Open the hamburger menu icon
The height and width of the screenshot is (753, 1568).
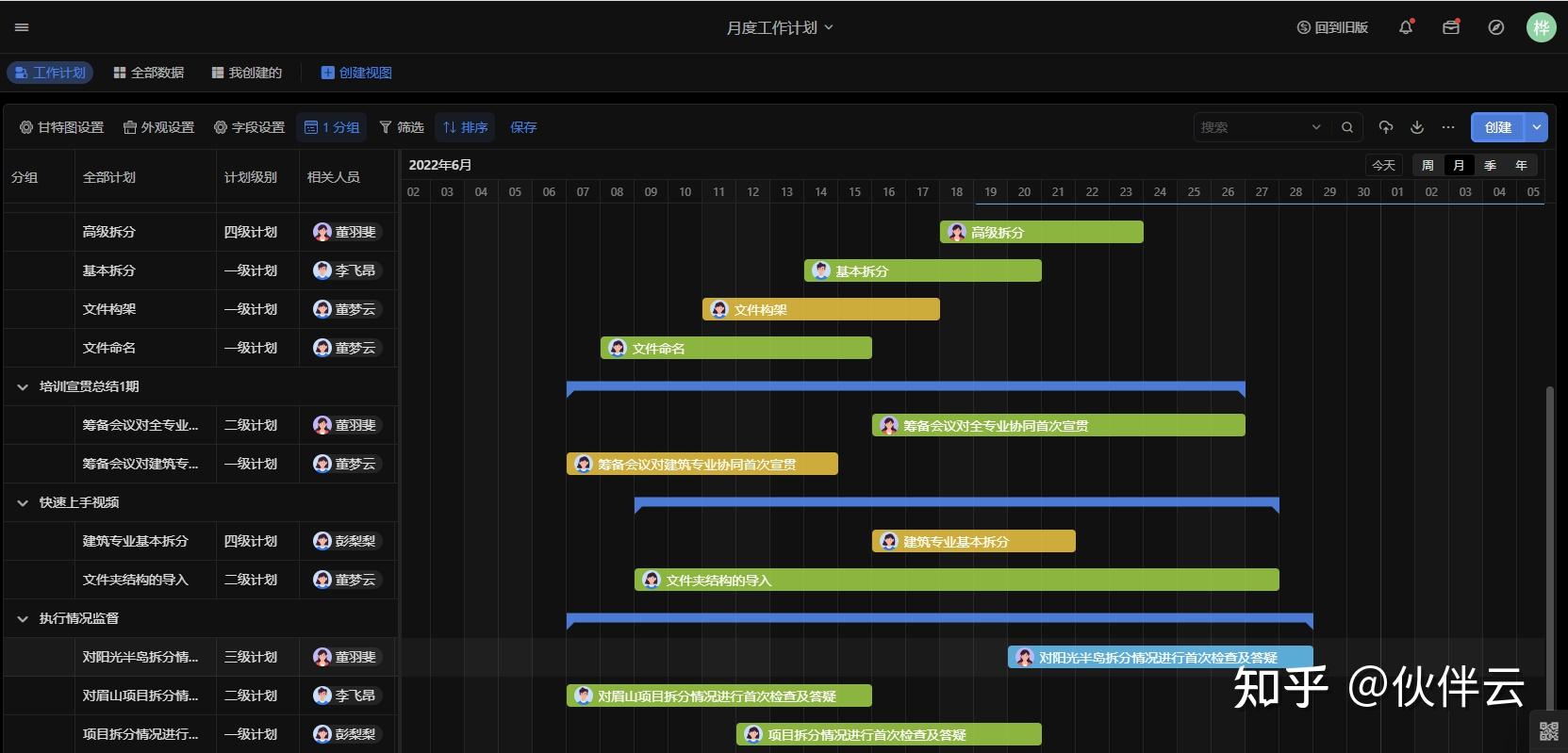point(22,27)
